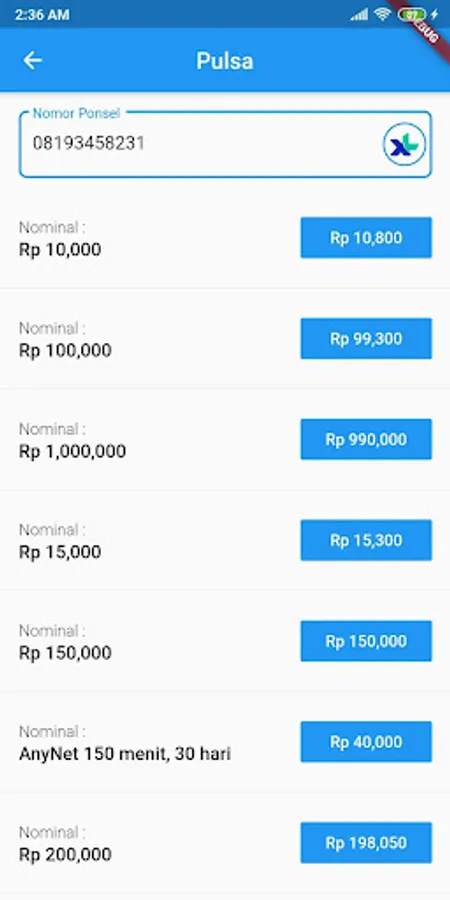Select the Nominal Rp 200,000 row
This screenshot has height=900, width=450.
pyautogui.click(x=225, y=843)
